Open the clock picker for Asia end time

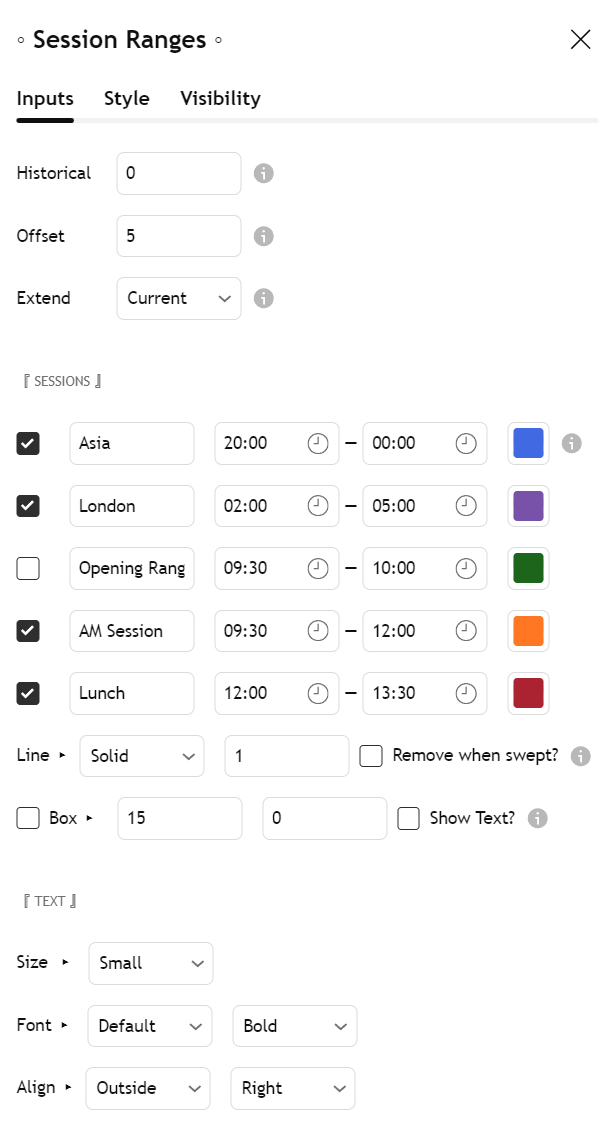coord(466,443)
